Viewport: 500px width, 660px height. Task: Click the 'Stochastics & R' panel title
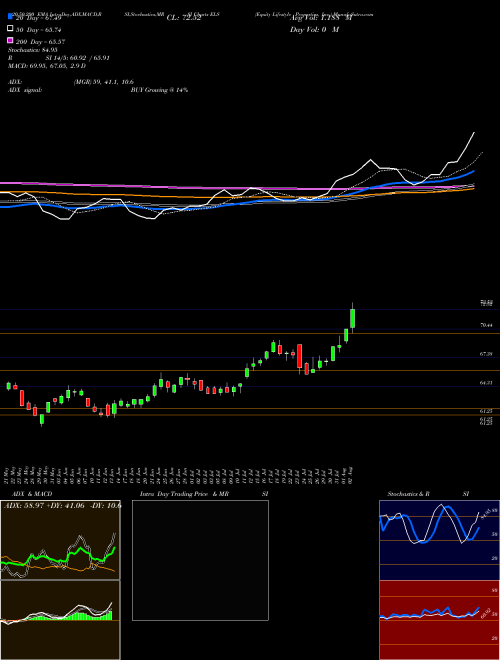click(408, 494)
